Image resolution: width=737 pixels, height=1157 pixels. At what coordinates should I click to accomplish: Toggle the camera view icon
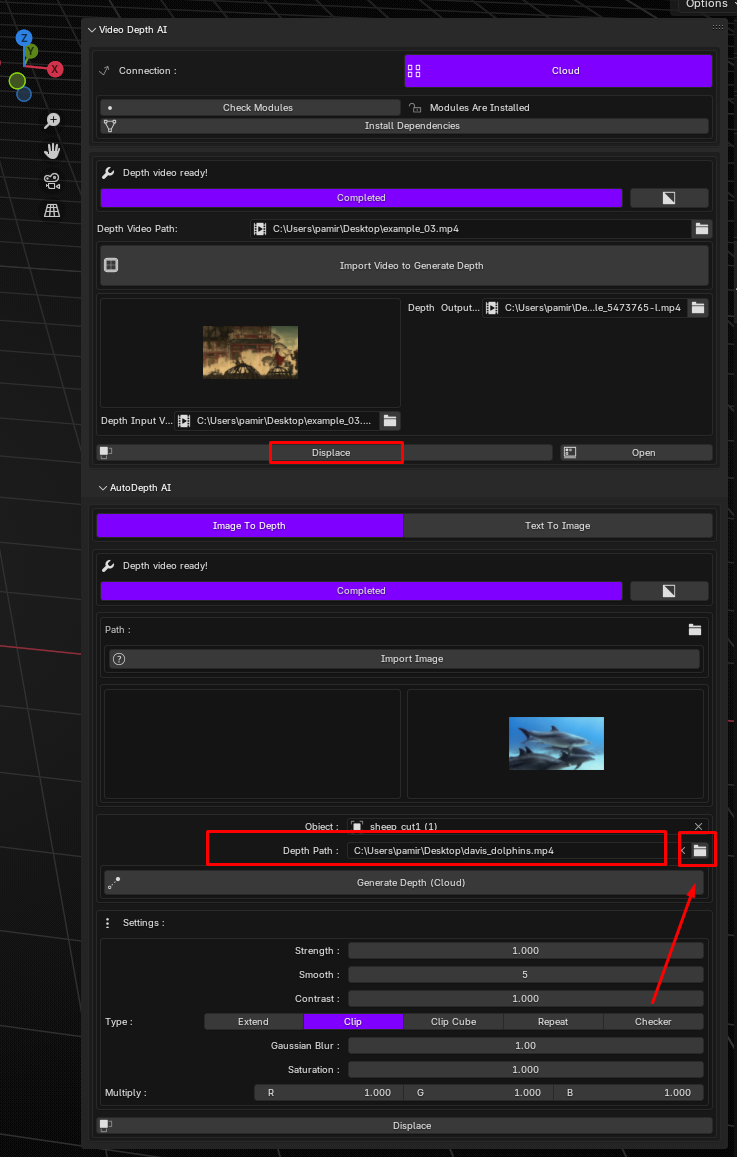[x=52, y=181]
